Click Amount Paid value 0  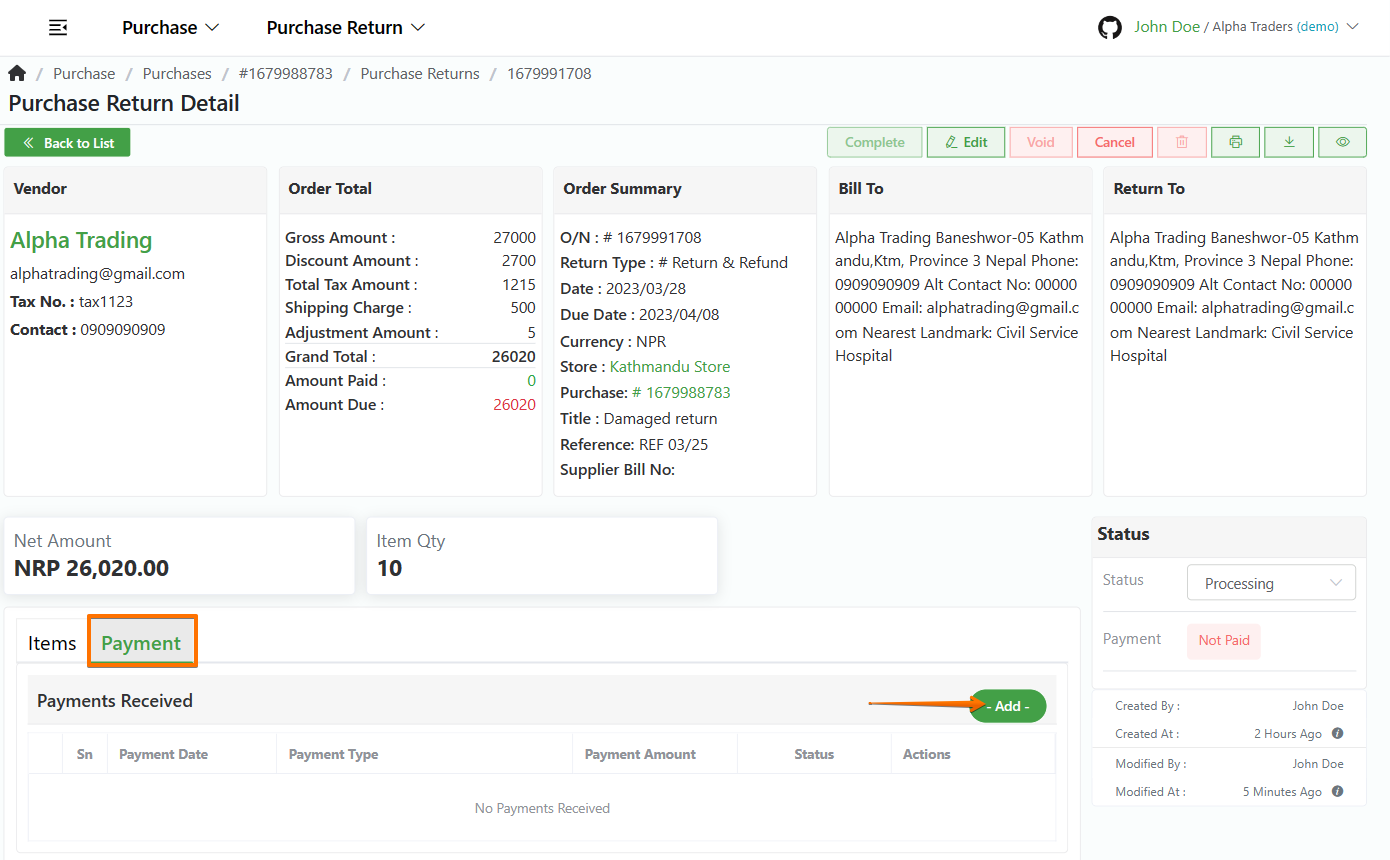pos(531,380)
